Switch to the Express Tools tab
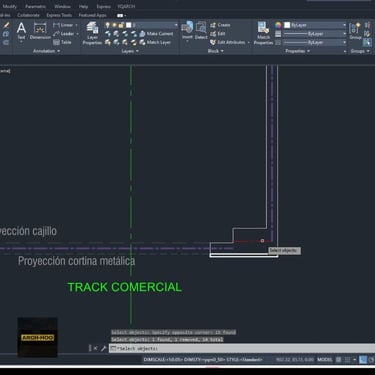This screenshot has height=375, width=375. coord(59,15)
